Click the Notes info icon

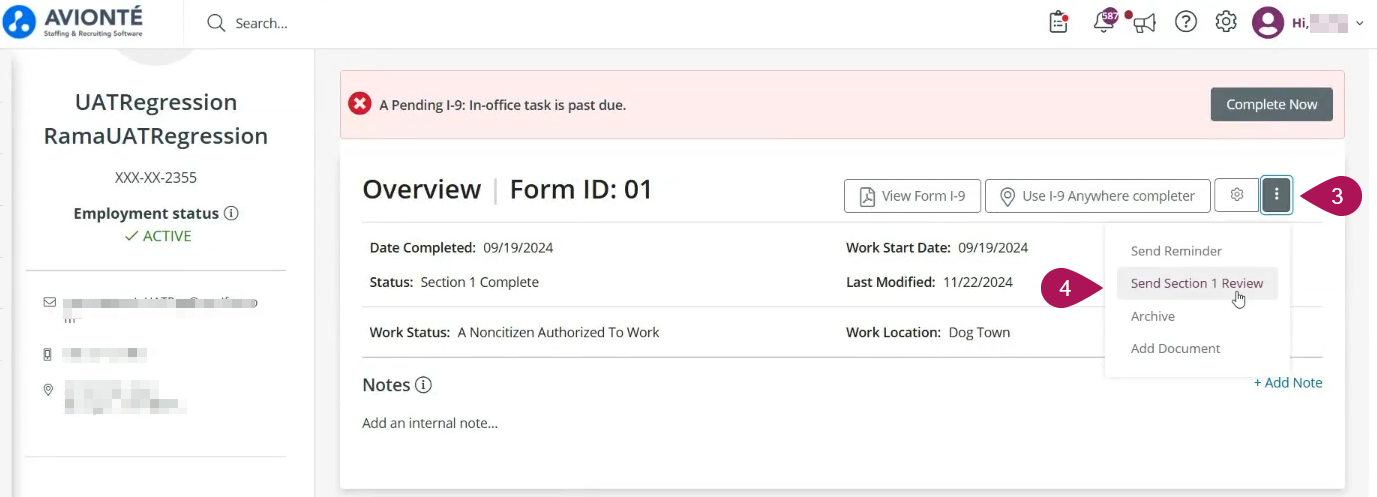tap(423, 385)
